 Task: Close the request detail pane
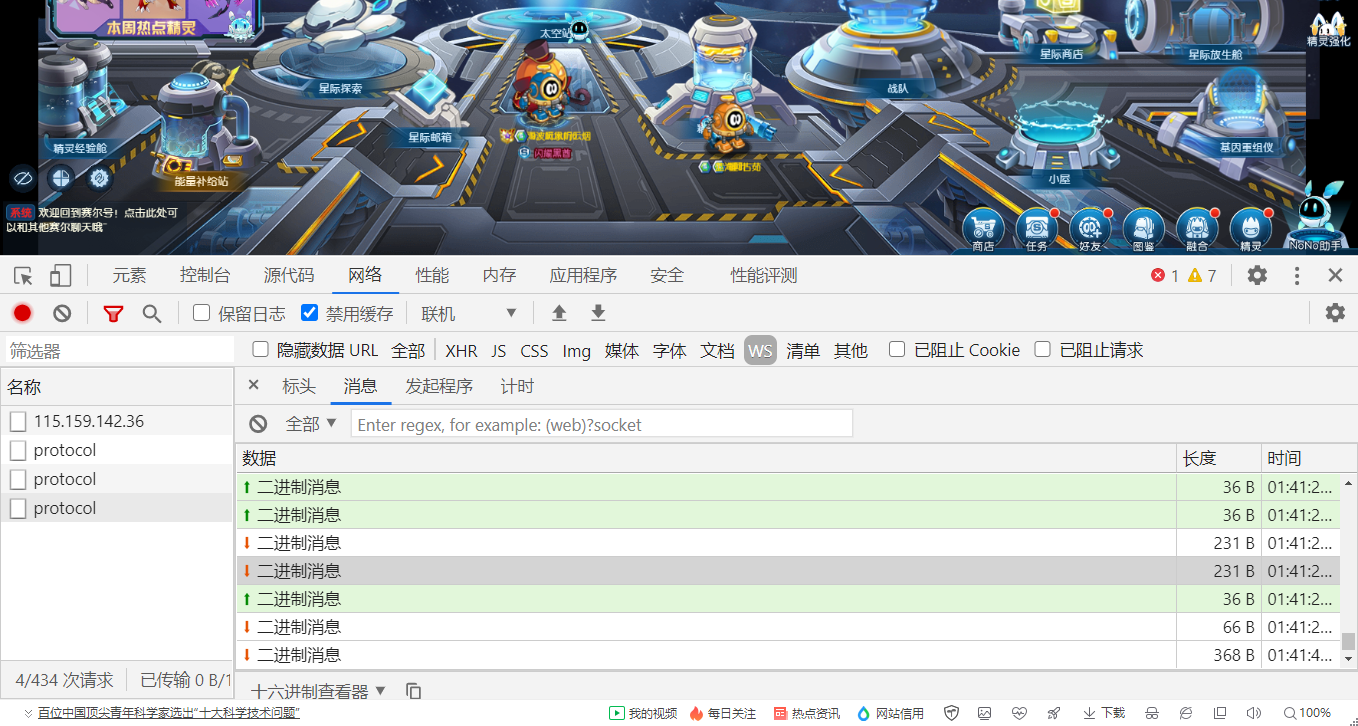(x=253, y=385)
